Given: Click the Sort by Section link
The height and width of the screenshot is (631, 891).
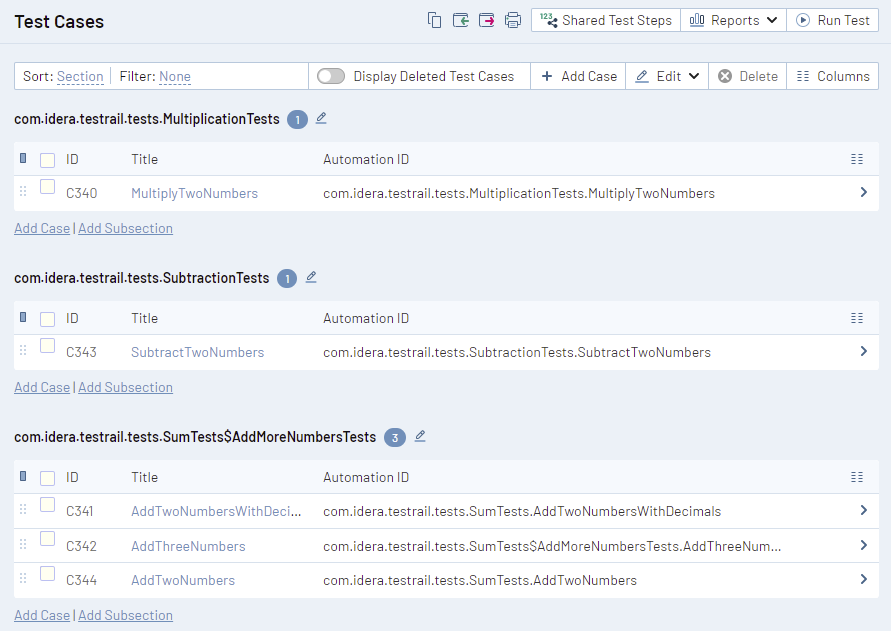Looking at the screenshot, I should click(x=80, y=76).
